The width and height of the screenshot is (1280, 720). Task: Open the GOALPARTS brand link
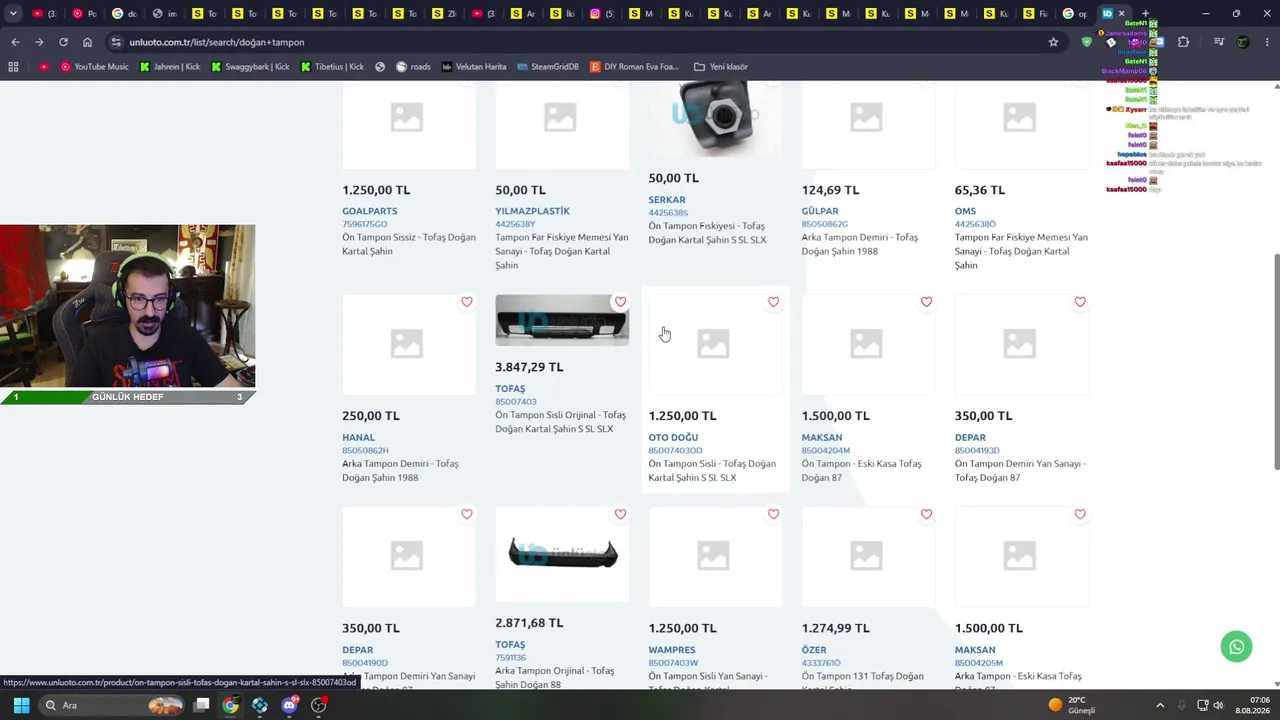tap(370, 211)
